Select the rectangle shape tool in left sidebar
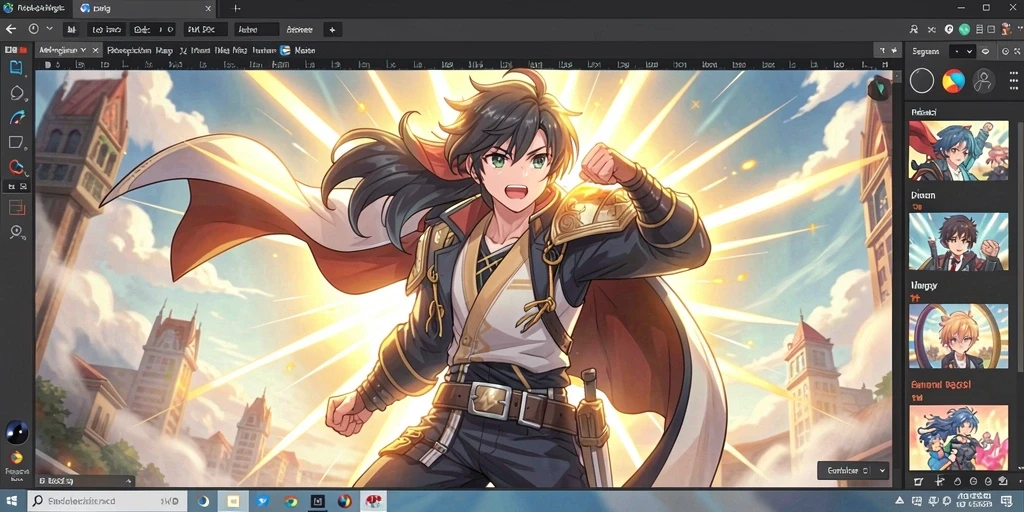 click(16, 142)
